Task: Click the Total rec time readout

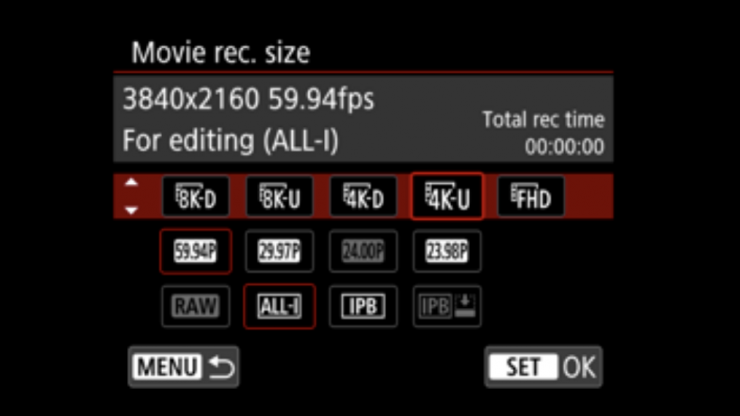Action: [543, 133]
